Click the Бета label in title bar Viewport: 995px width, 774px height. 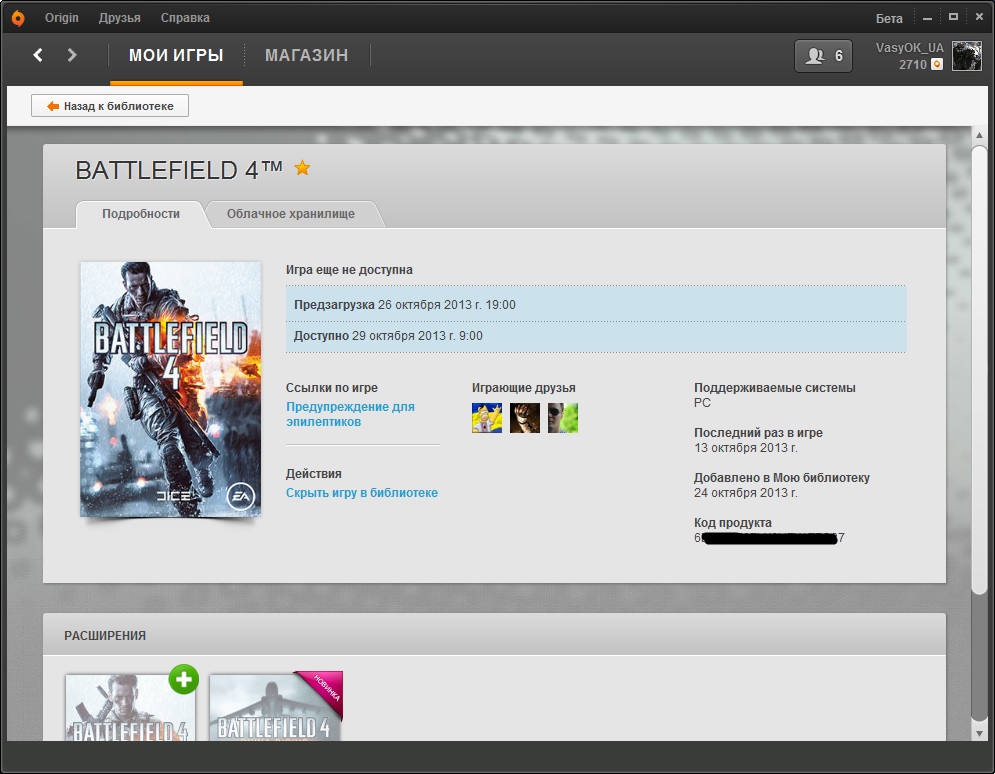click(x=889, y=18)
